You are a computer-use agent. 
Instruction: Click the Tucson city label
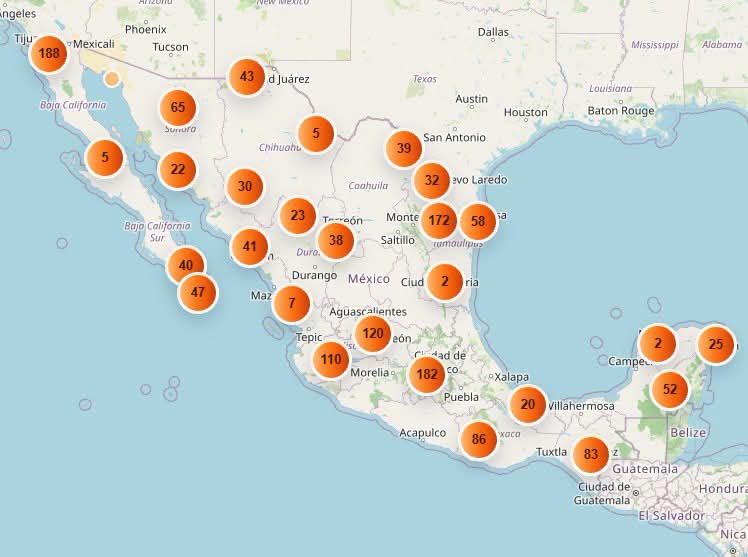click(x=170, y=47)
